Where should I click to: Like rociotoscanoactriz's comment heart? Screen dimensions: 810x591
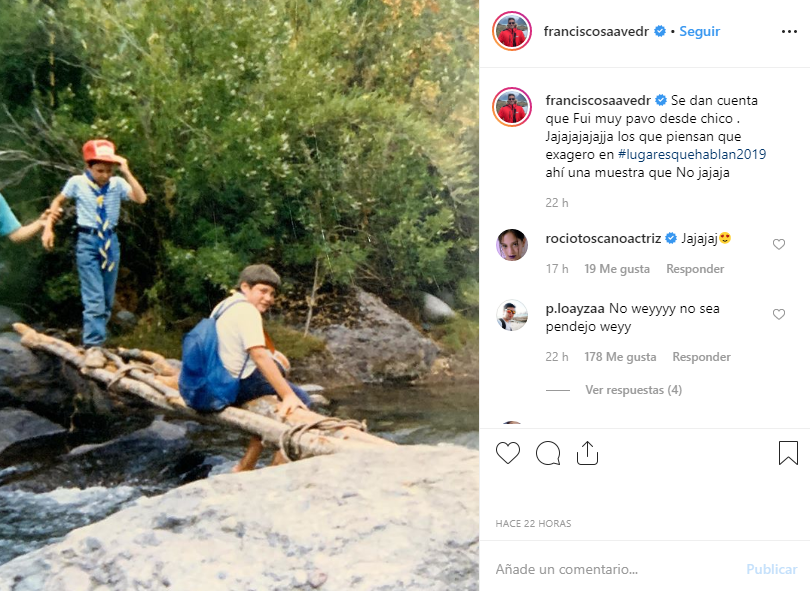(x=779, y=244)
